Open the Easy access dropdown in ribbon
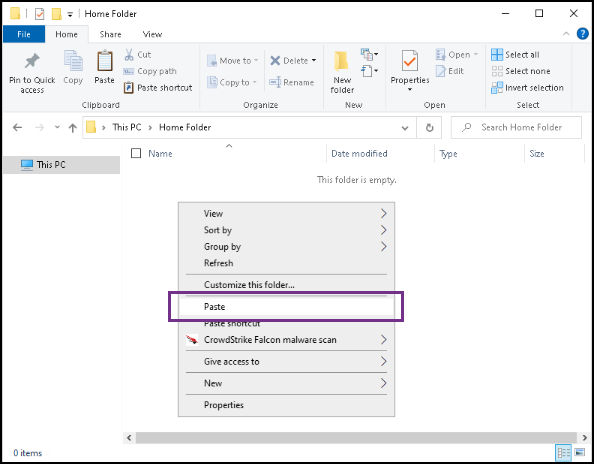 (x=369, y=71)
